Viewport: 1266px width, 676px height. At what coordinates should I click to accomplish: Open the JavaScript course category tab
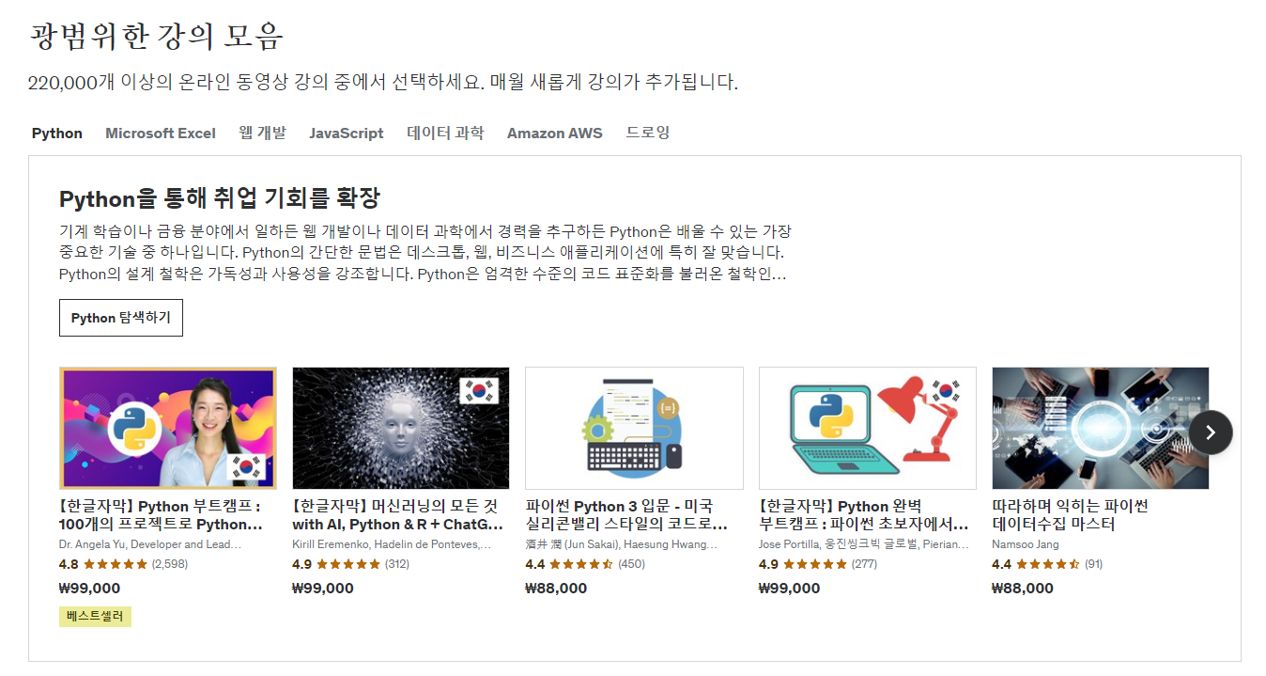click(346, 132)
